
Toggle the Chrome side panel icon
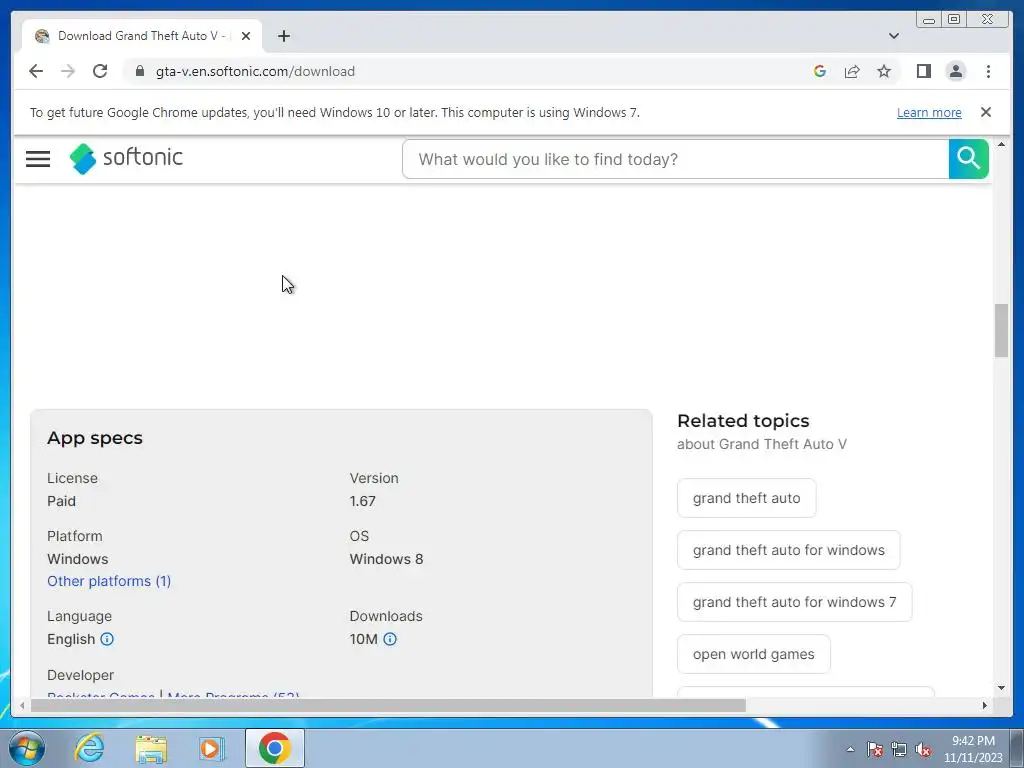pyautogui.click(x=923, y=71)
